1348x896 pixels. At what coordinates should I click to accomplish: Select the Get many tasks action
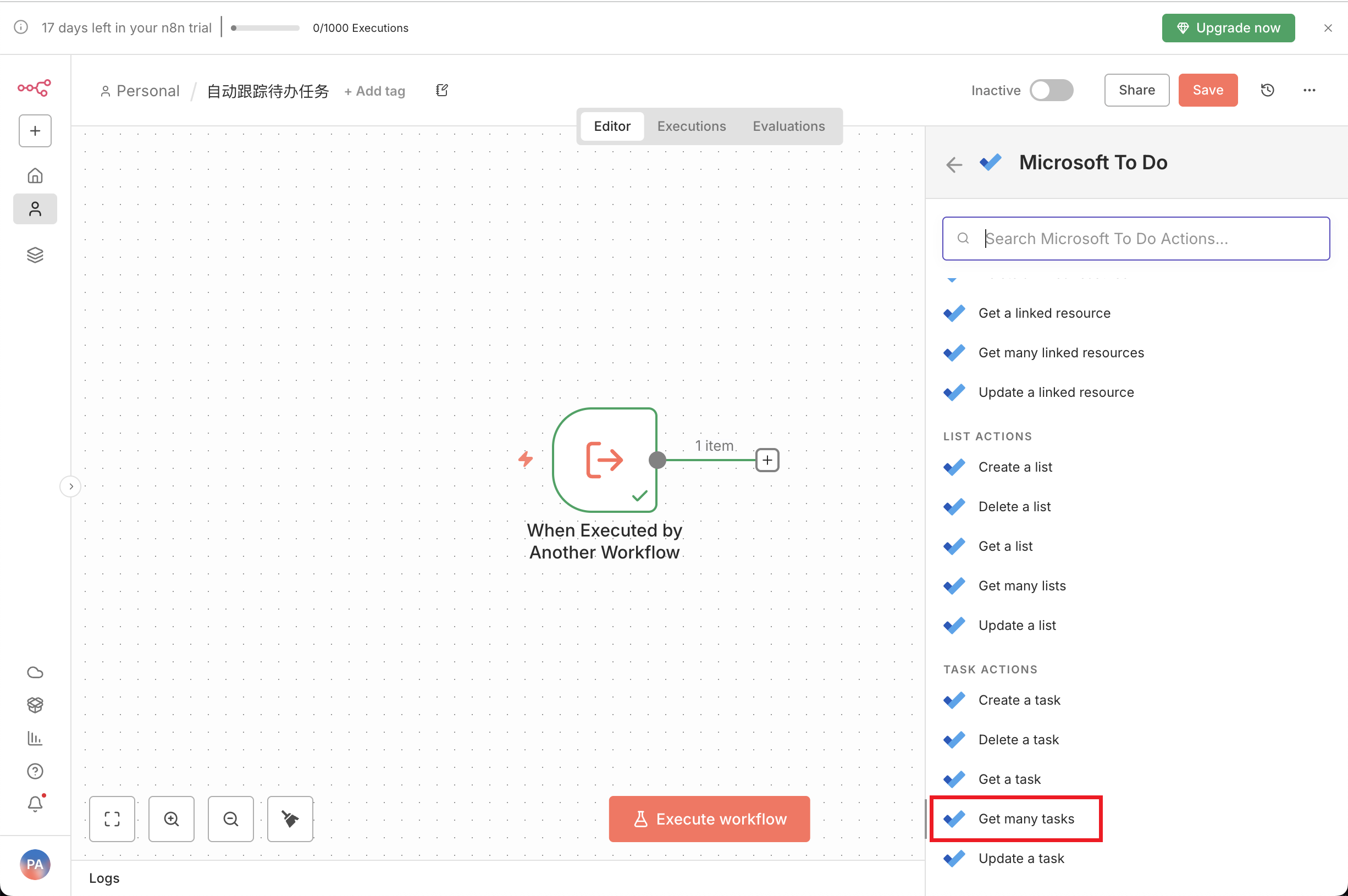[1026, 819]
